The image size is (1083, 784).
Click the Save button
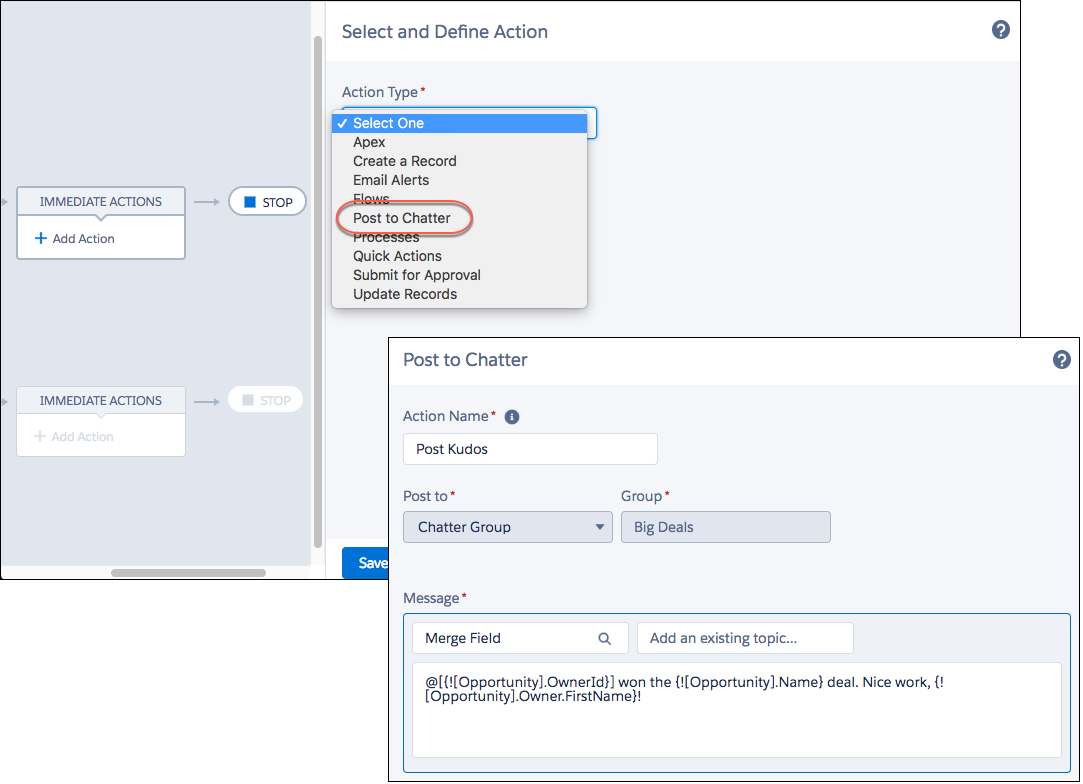click(365, 563)
